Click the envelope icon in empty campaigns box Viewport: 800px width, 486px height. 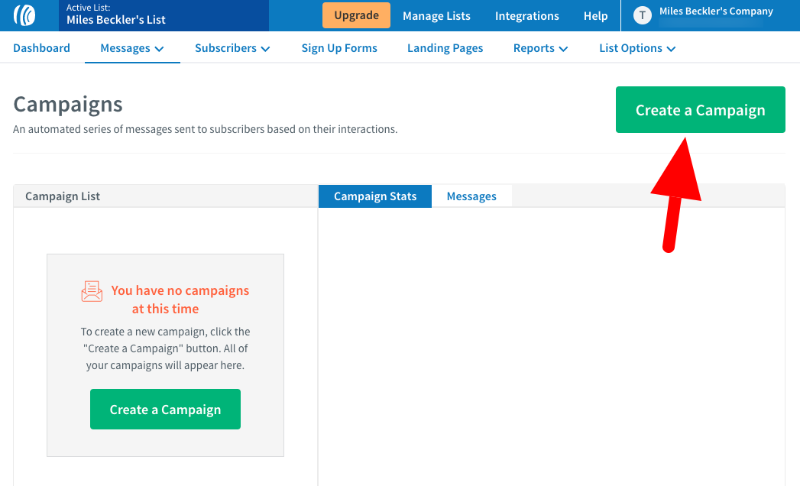[x=92, y=291]
